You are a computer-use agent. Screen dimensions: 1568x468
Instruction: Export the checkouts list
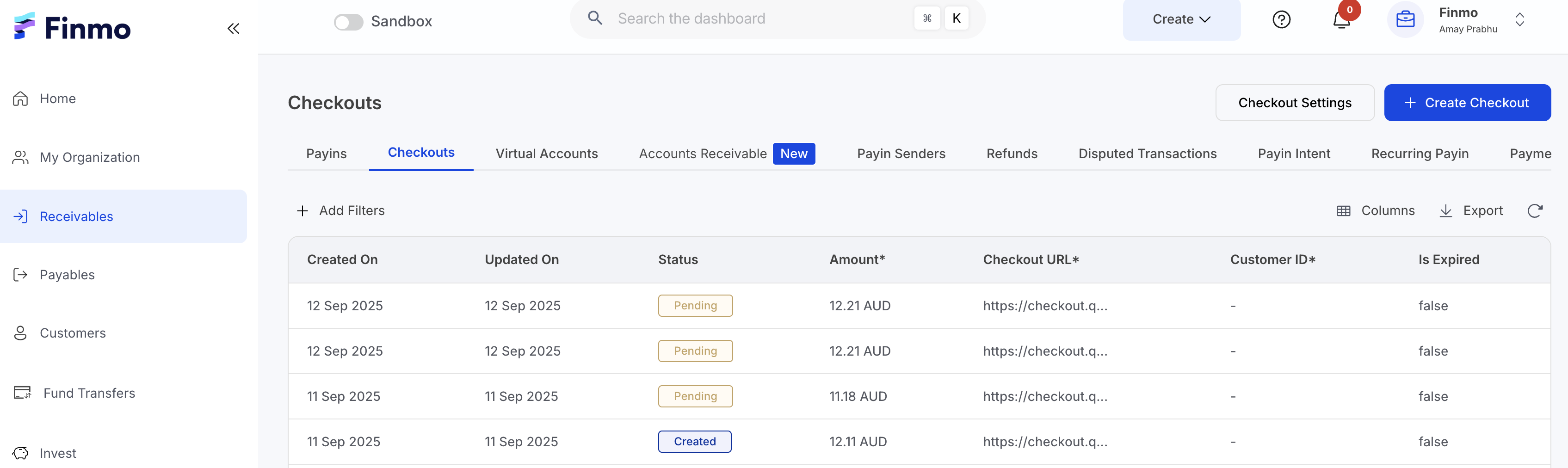1470,211
